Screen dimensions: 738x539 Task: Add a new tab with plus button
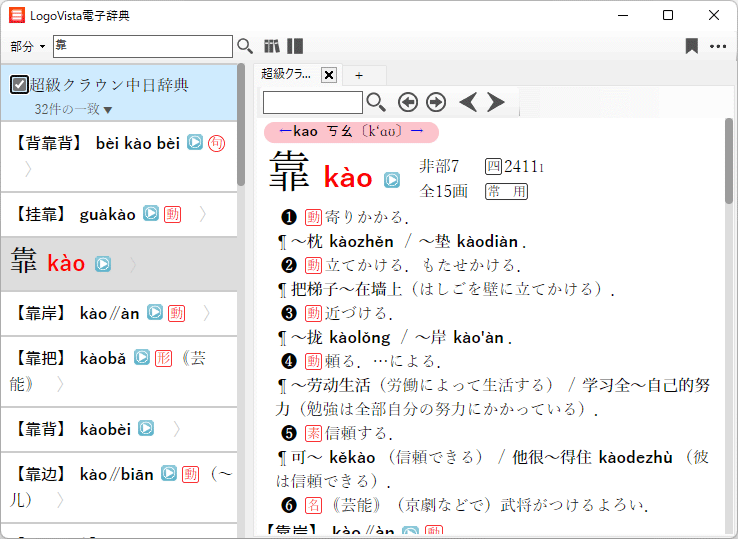359,75
